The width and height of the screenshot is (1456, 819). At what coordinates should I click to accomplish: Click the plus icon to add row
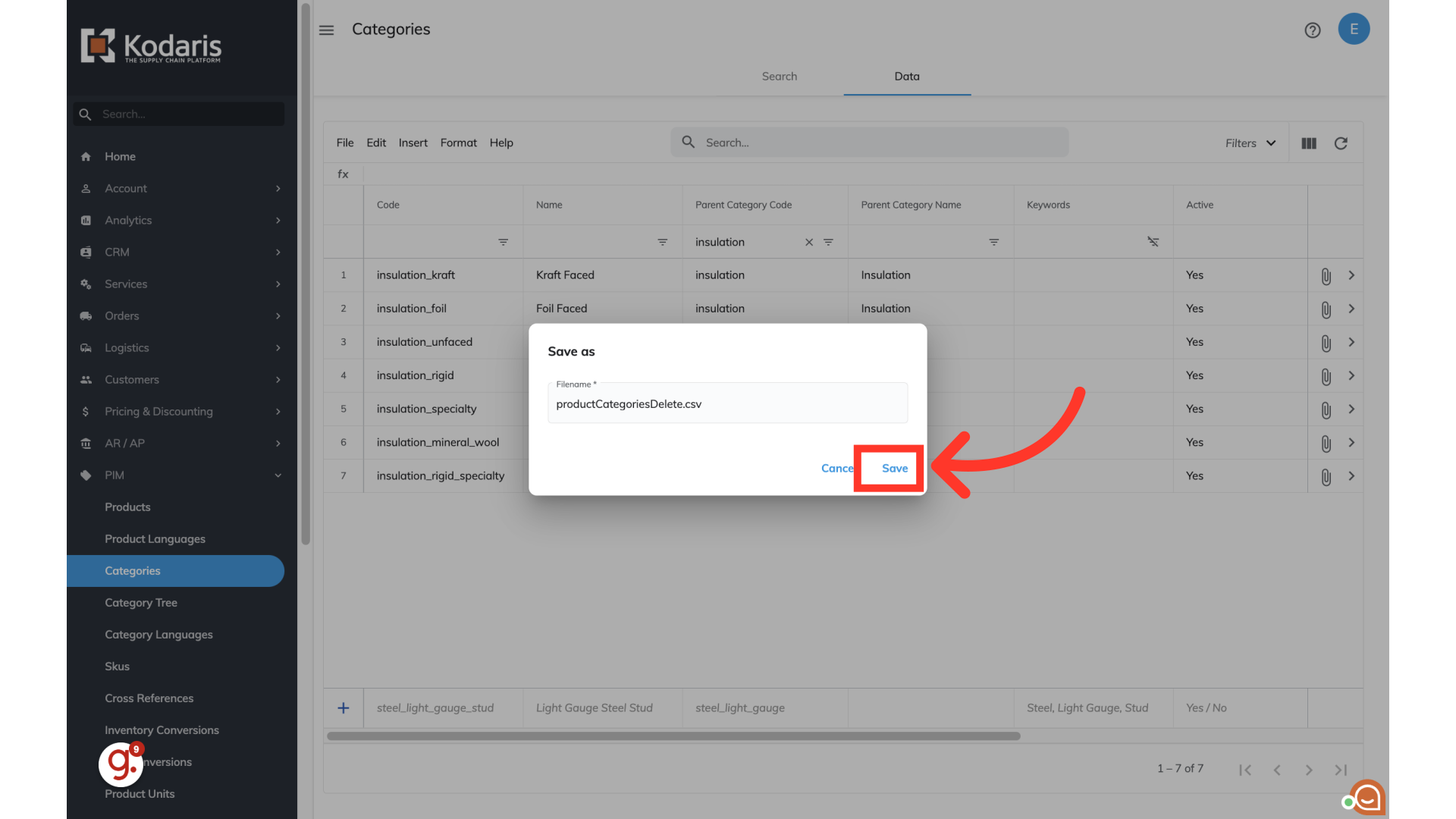(x=344, y=708)
